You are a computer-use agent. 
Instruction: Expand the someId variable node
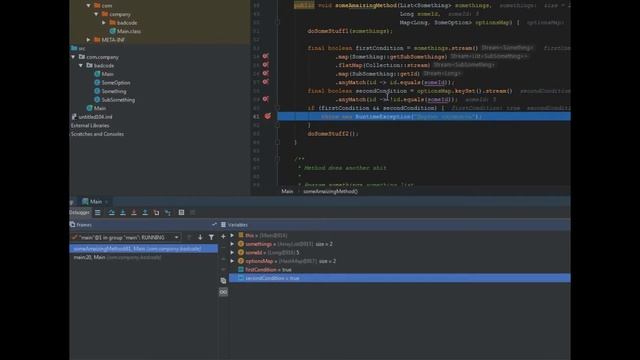[x=232, y=253]
